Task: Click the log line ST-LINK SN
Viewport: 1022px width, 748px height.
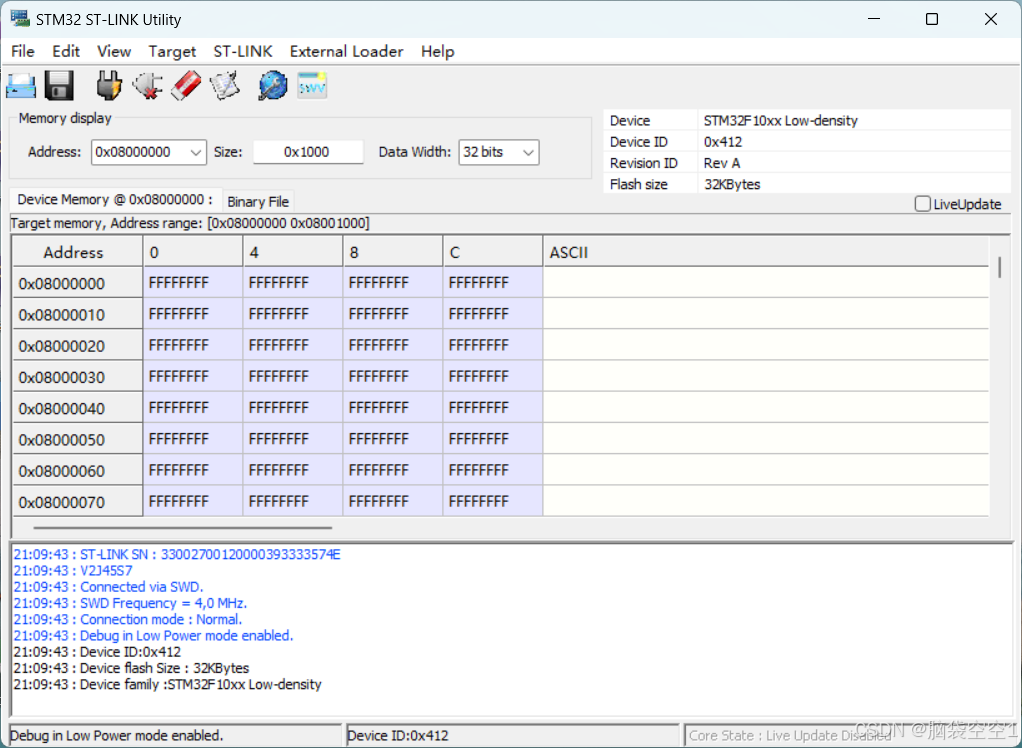Action: tap(177, 554)
